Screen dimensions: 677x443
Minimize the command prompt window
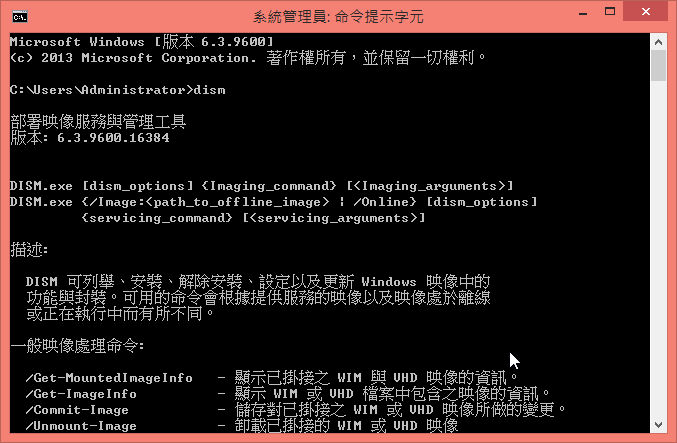click(x=583, y=13)
